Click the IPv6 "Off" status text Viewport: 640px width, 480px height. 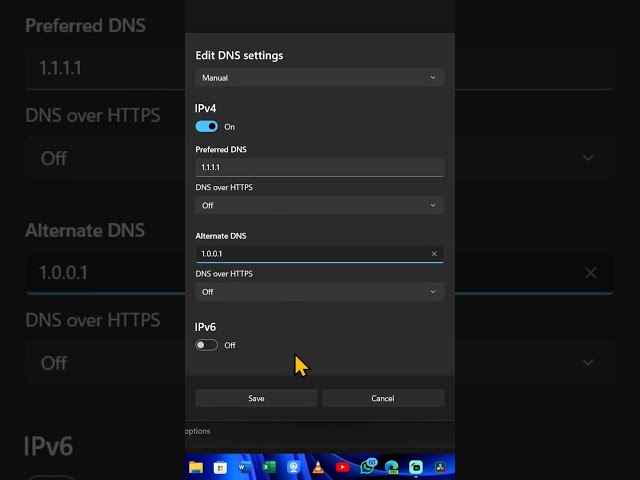(230, 345)
